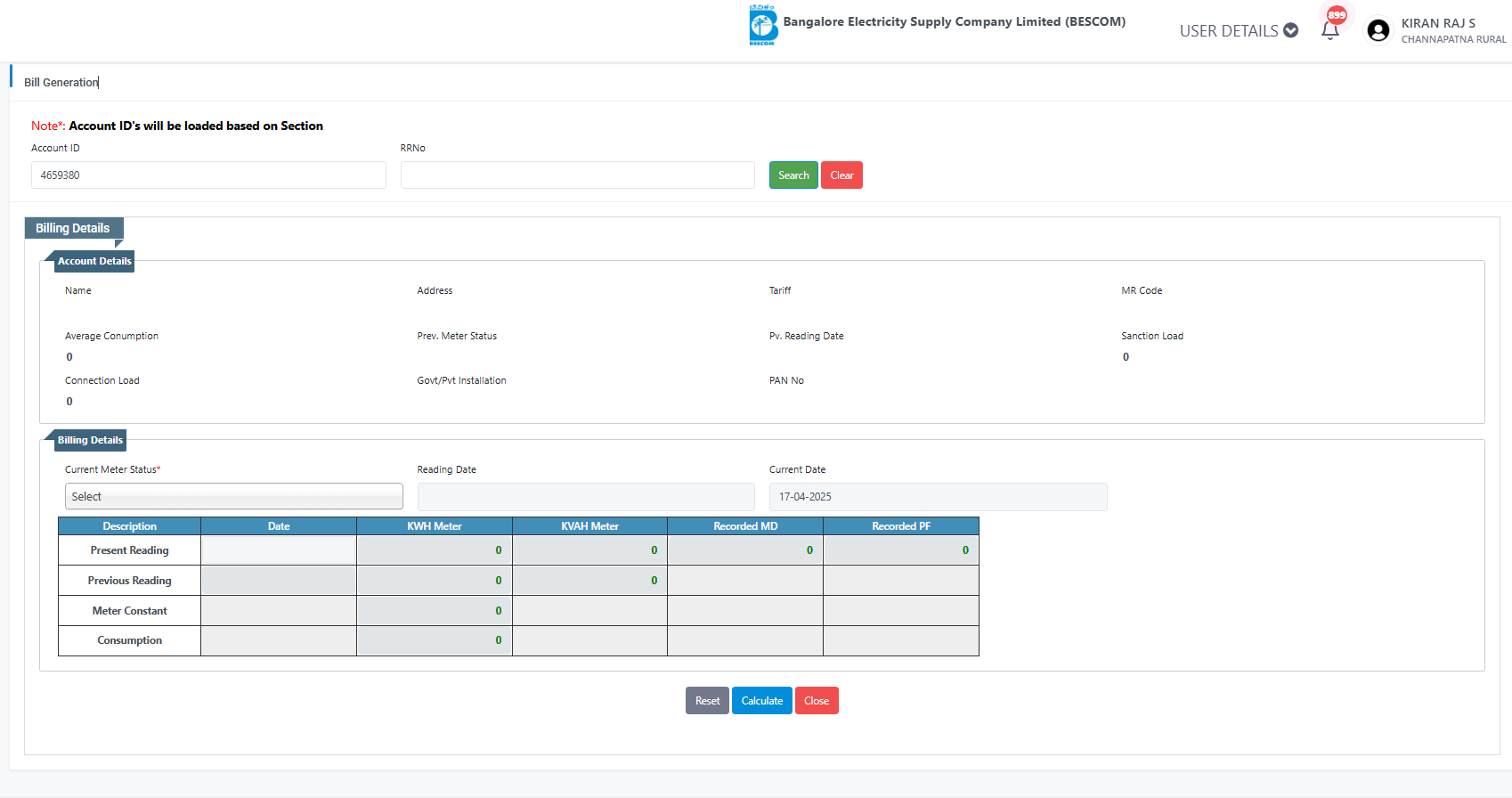Click the Meter Constant row label
The image size is (1512, 798).
pos(129,611)
